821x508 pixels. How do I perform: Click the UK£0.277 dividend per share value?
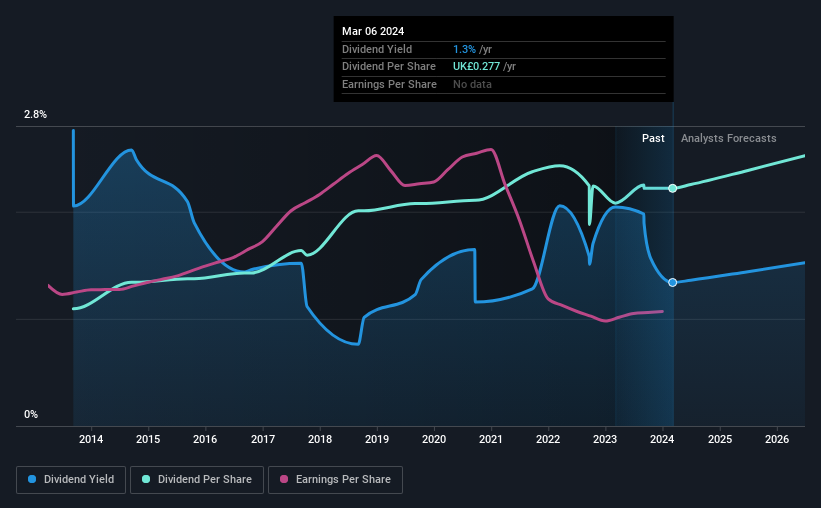(476, 67)
